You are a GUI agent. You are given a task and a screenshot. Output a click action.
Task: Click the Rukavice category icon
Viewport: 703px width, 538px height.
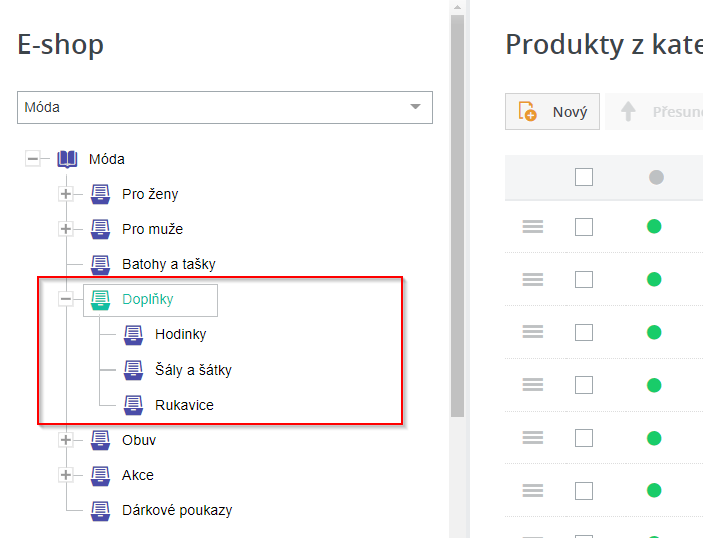click(133, 405)
